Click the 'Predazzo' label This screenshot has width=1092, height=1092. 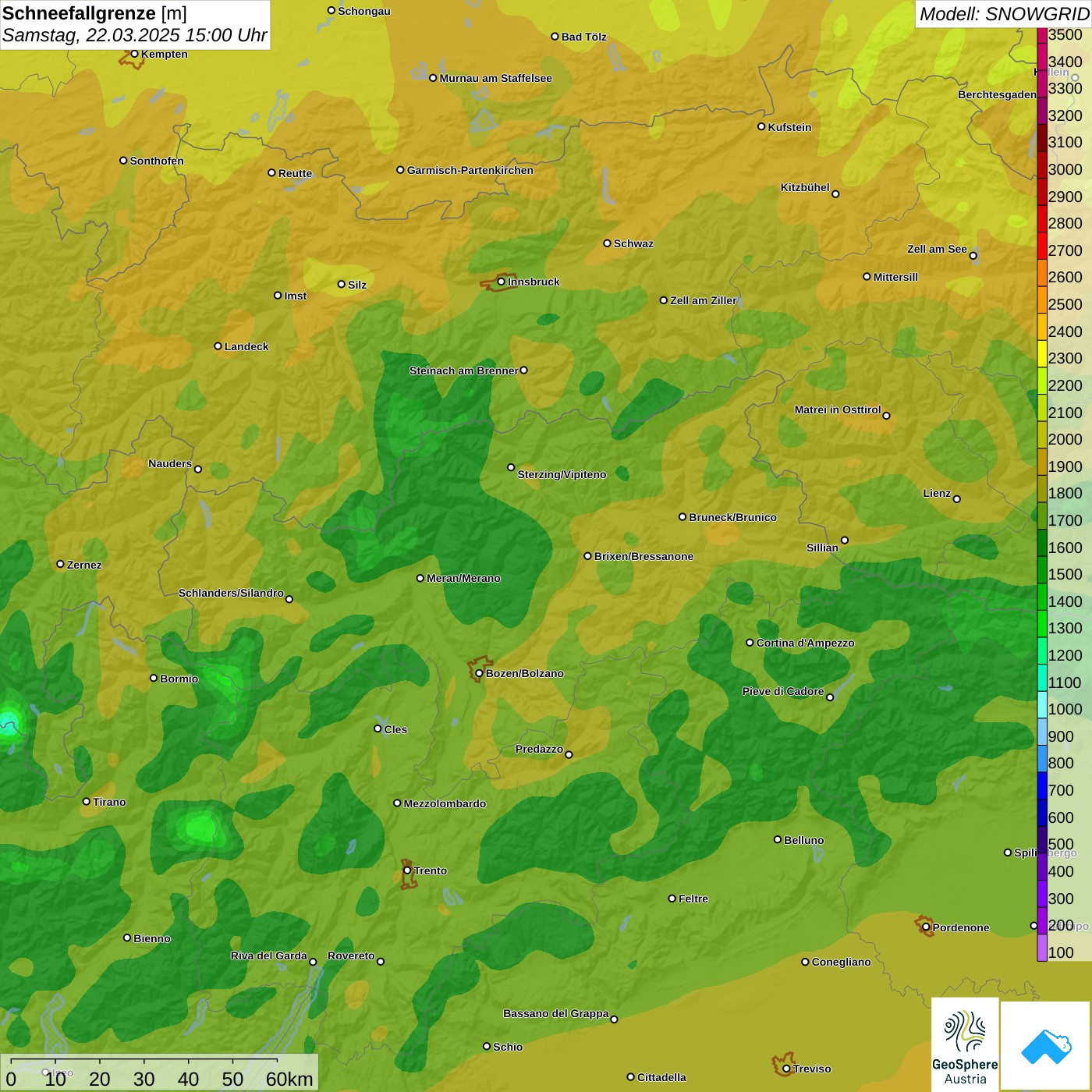point(539,749)
